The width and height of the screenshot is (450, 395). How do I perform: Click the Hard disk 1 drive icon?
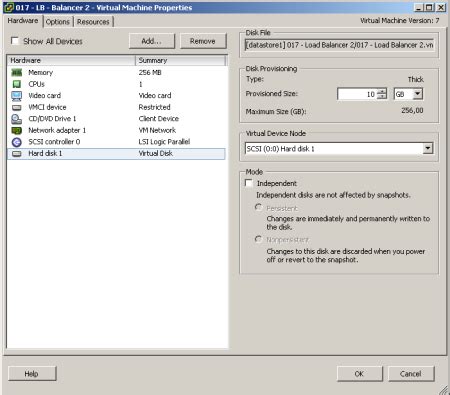[x=16, y=154]
